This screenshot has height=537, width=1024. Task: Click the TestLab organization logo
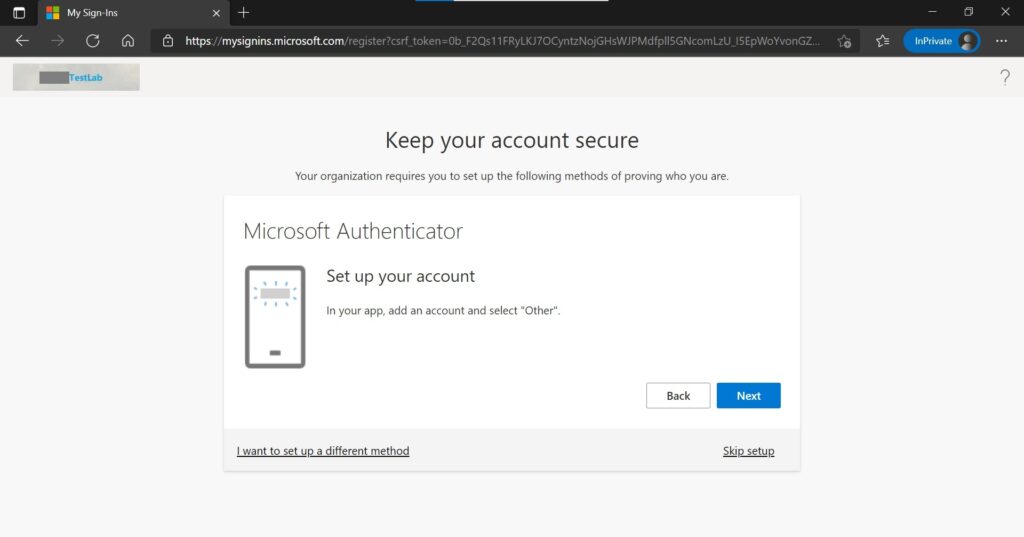point(76,77)
